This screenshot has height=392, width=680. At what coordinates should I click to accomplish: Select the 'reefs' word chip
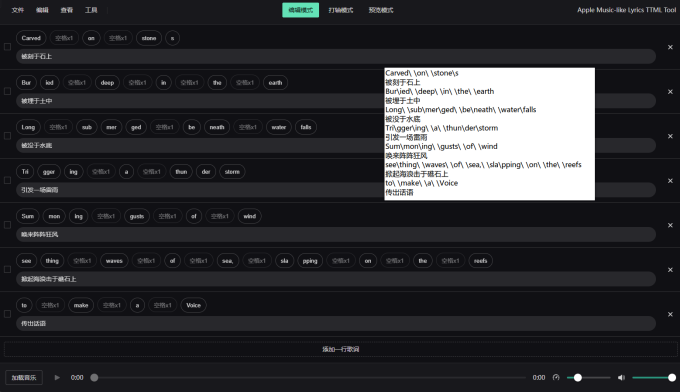tap(481, 261)
